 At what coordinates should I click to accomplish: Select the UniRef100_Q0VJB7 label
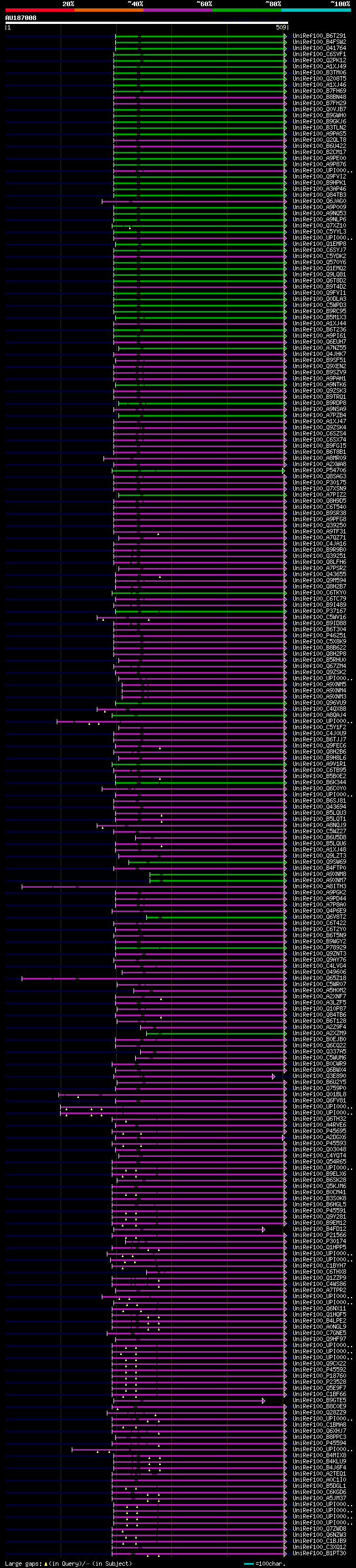pyautogui.click(x=319, y=110)
